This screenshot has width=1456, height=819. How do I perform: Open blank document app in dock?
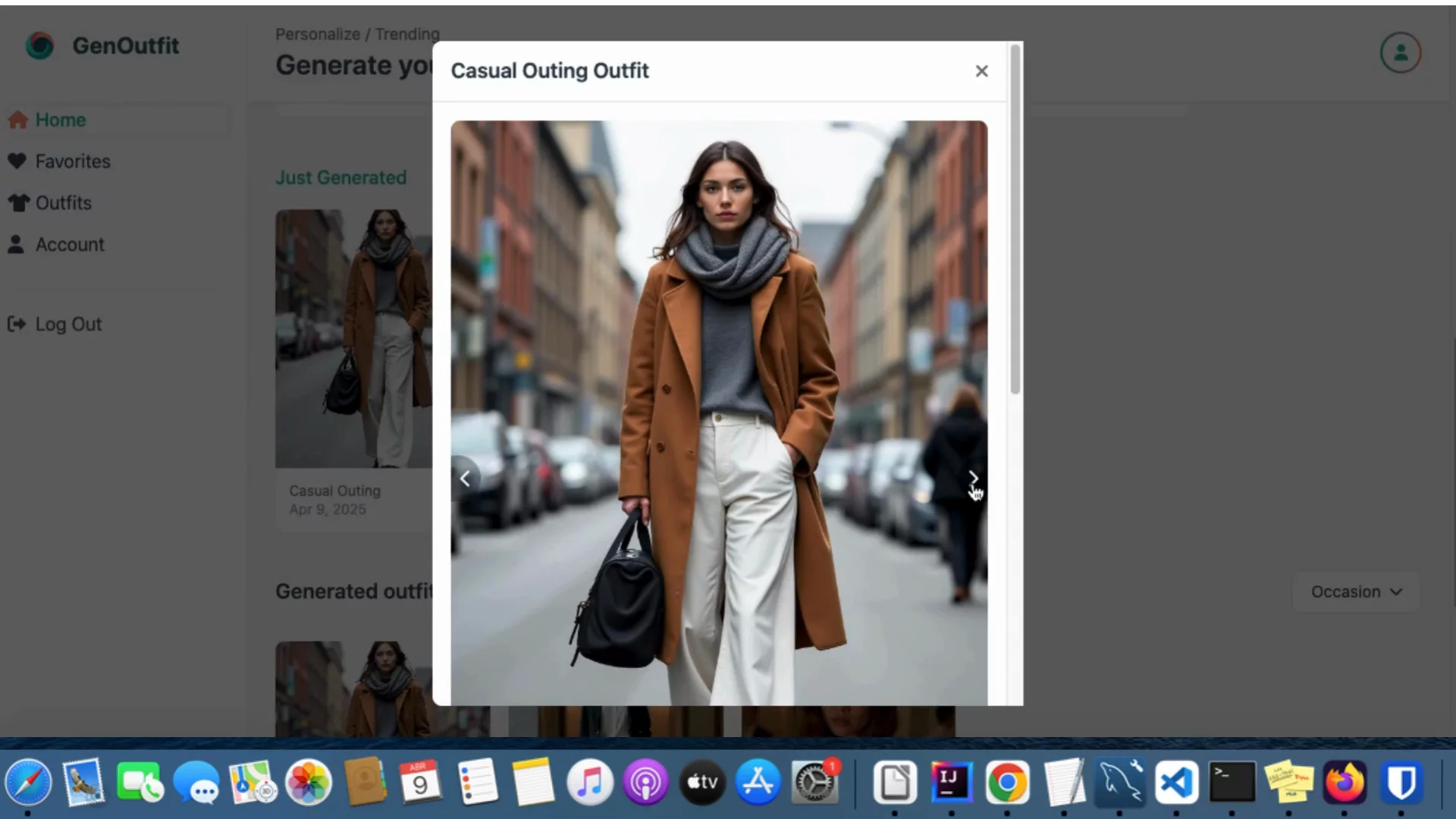pyautogui.click(x=895, y=783)
